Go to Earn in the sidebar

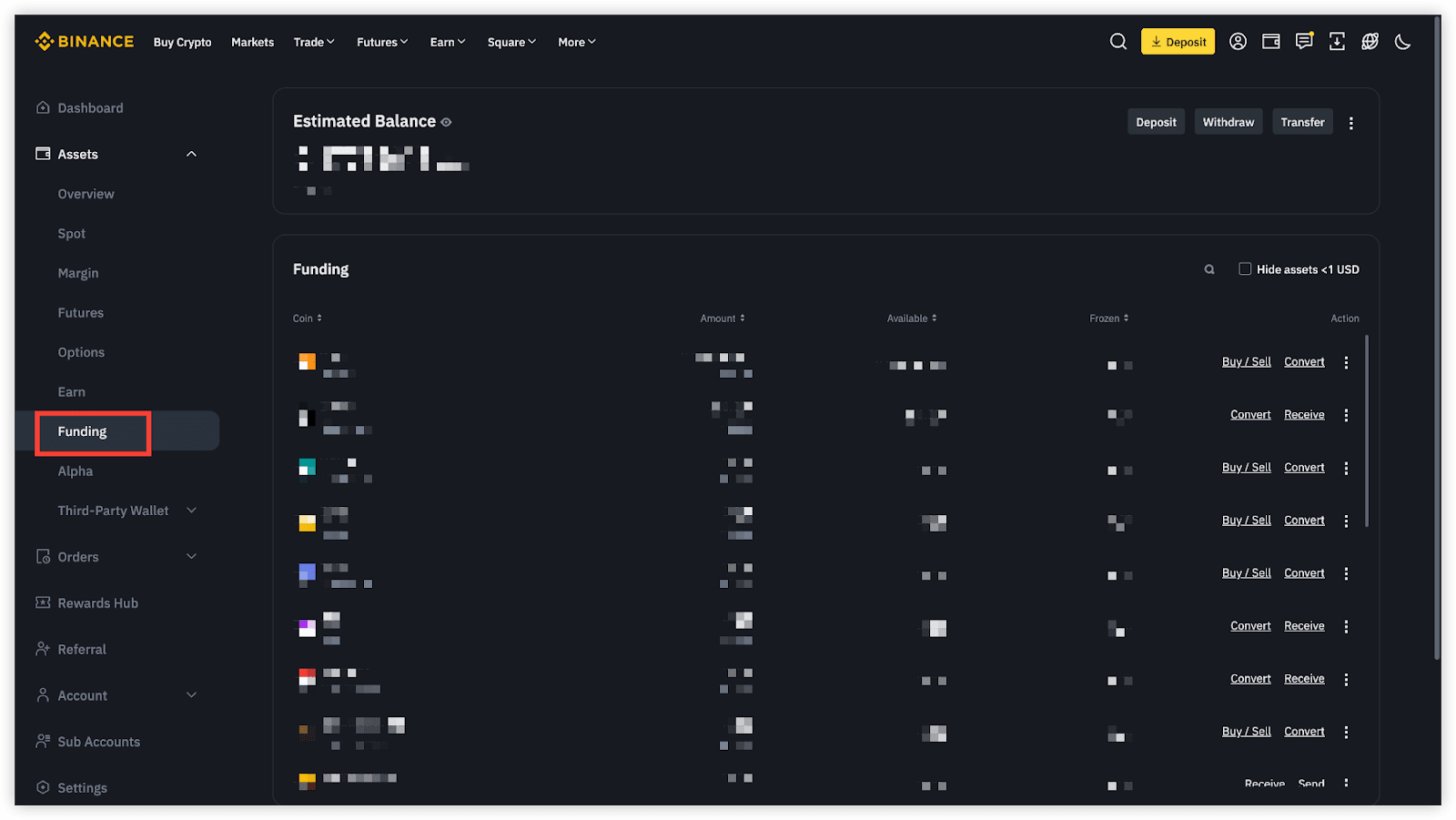72,392
